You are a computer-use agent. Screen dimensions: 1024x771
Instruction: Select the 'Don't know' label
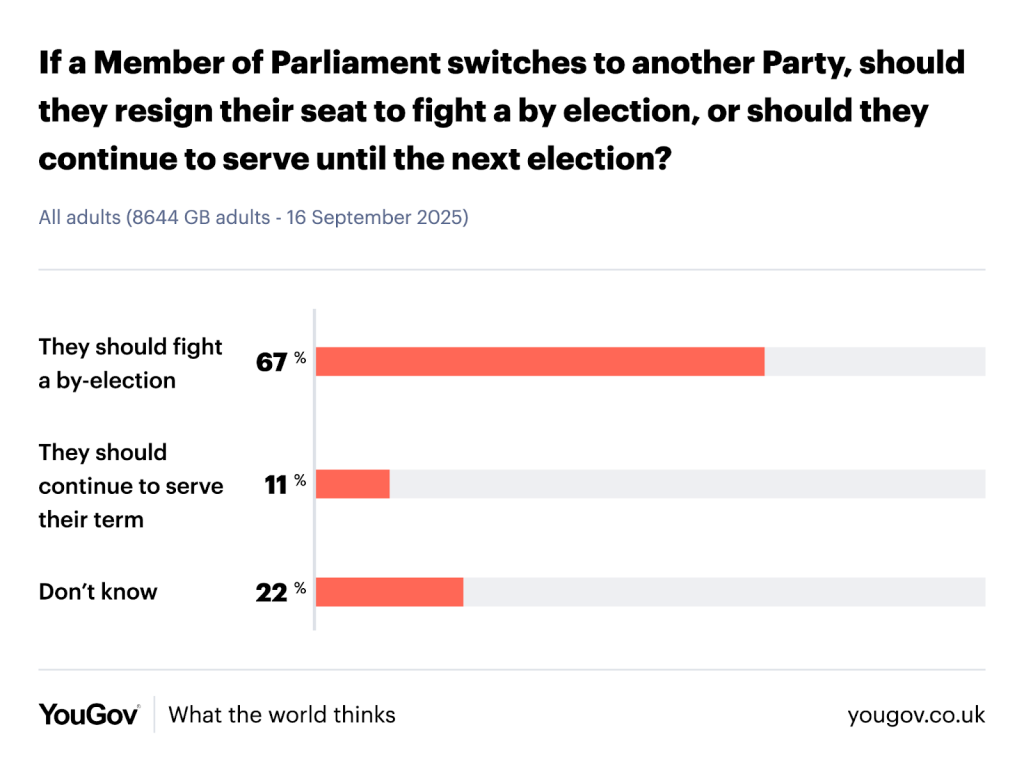[98, 591]
